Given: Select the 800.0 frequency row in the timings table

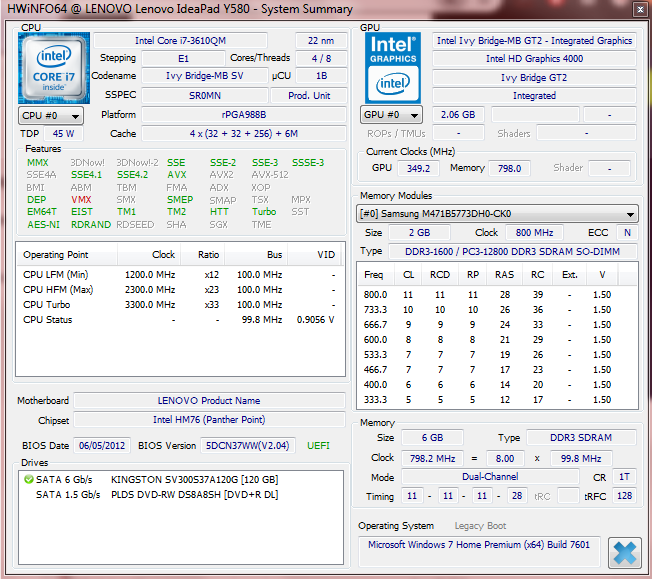Looking at the screenshot, I should click(497, 295).
